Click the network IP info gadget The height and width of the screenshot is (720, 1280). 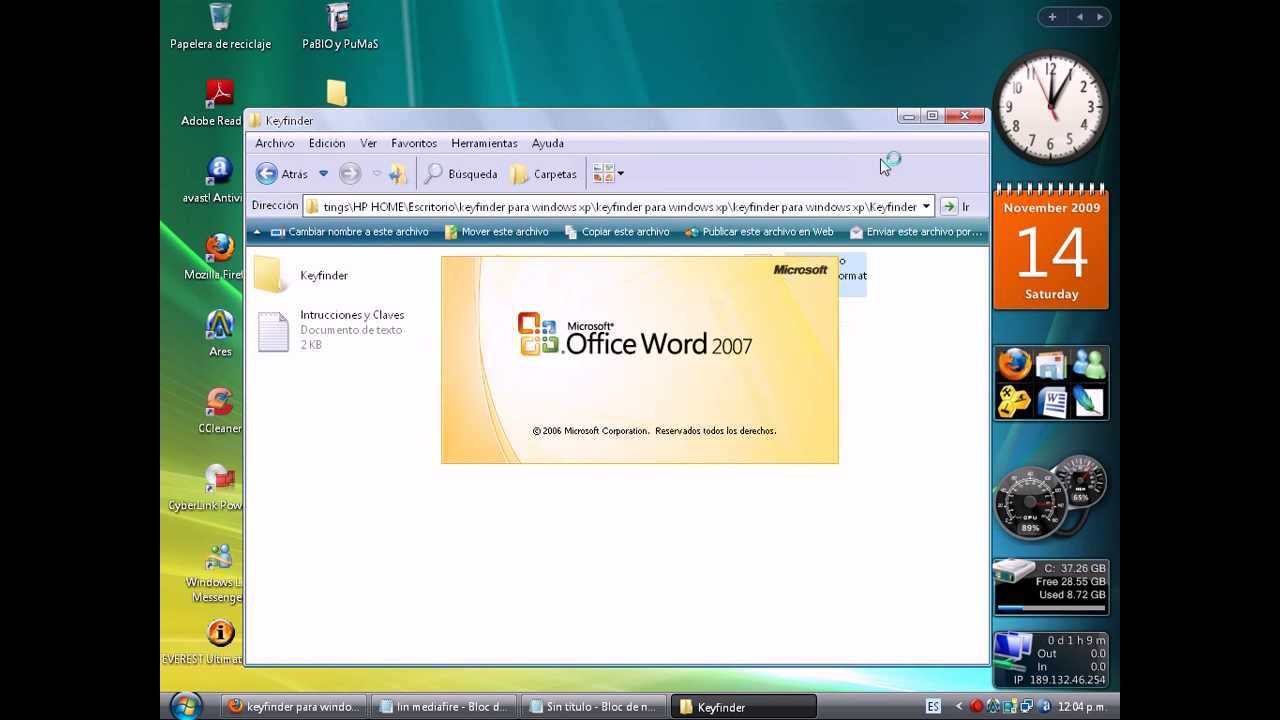(x=1051, y=659)
